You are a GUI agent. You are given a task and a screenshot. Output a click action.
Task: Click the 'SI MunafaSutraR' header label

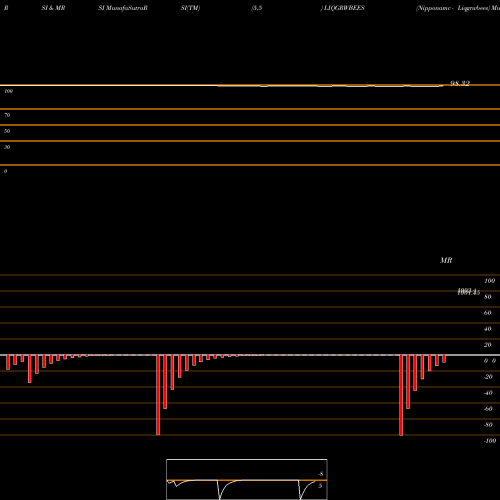[123, 8]
